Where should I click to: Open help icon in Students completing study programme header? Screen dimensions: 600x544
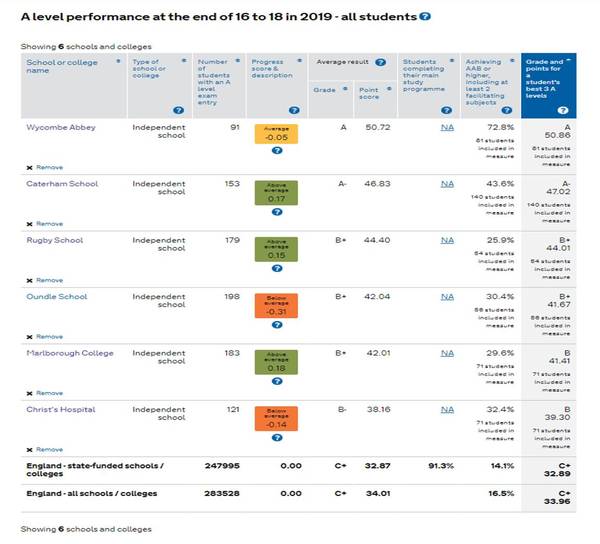pos(446,110)
